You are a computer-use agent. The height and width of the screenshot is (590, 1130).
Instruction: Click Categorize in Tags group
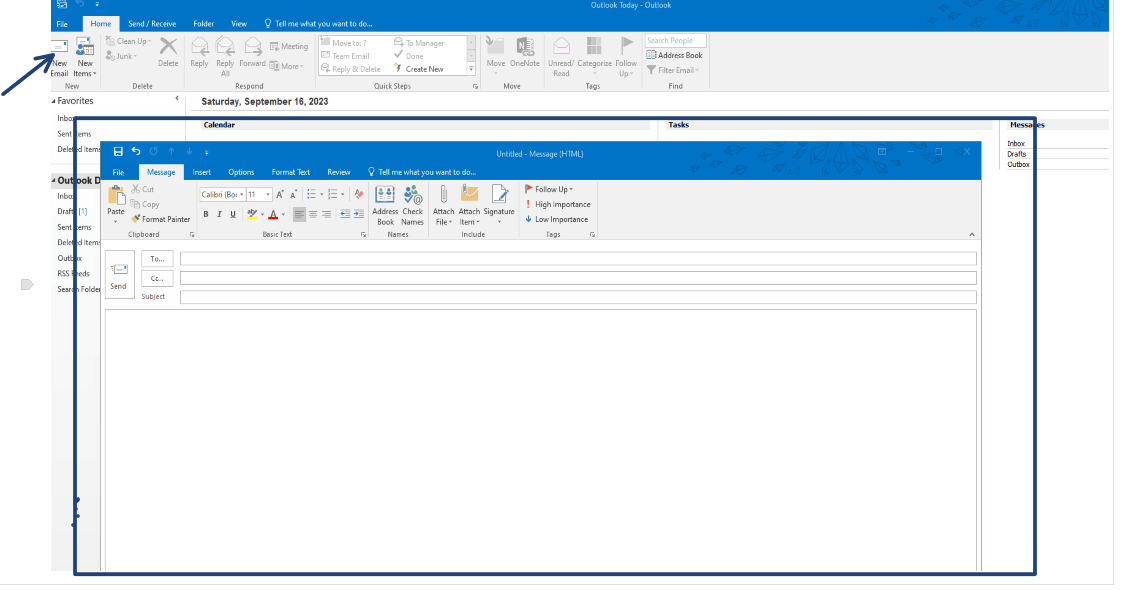click(x=595, y=57)
